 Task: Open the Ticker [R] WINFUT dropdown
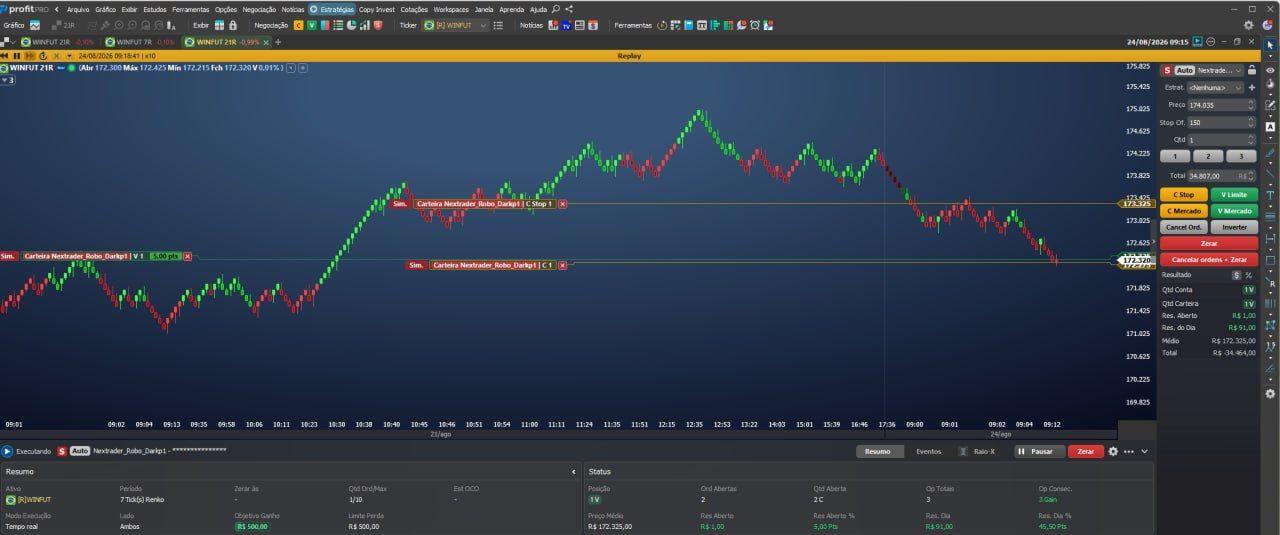455,25
